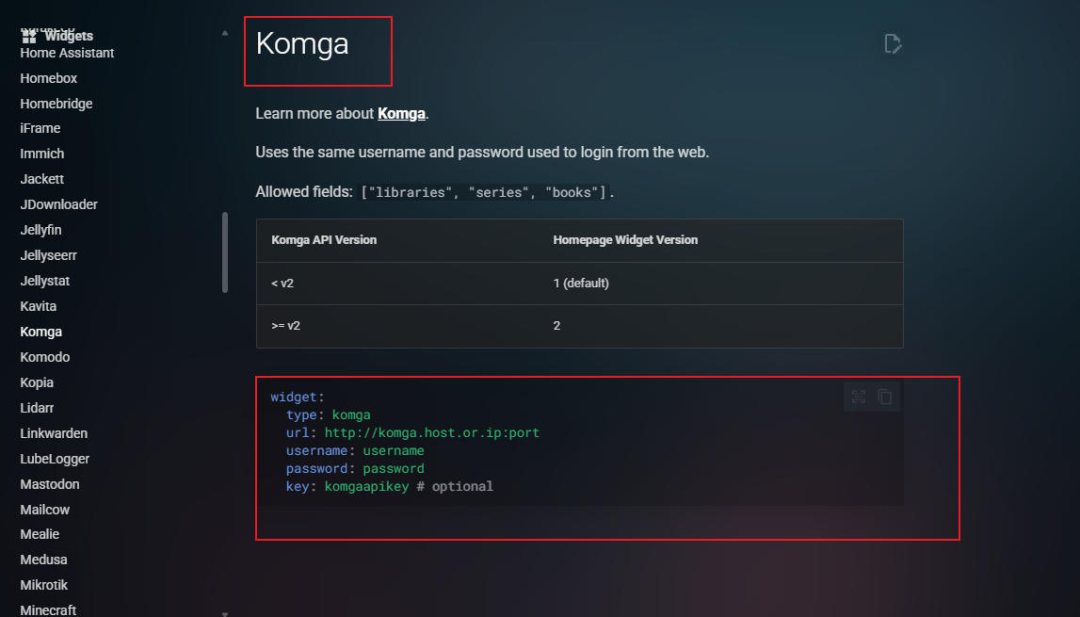Click the Komga page title heading

pos(302,44)
